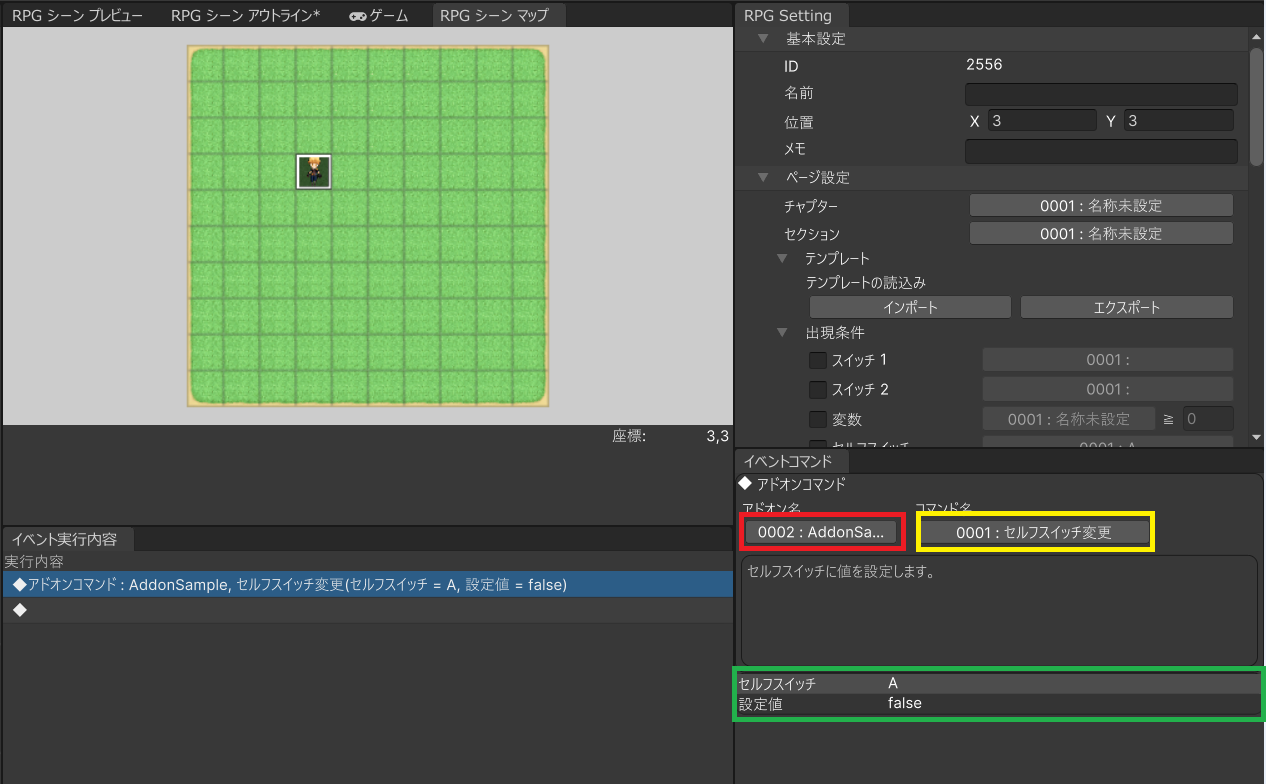Click the empty diamond command row
This screenshot has height=784, width=1266.
point(367,610)
